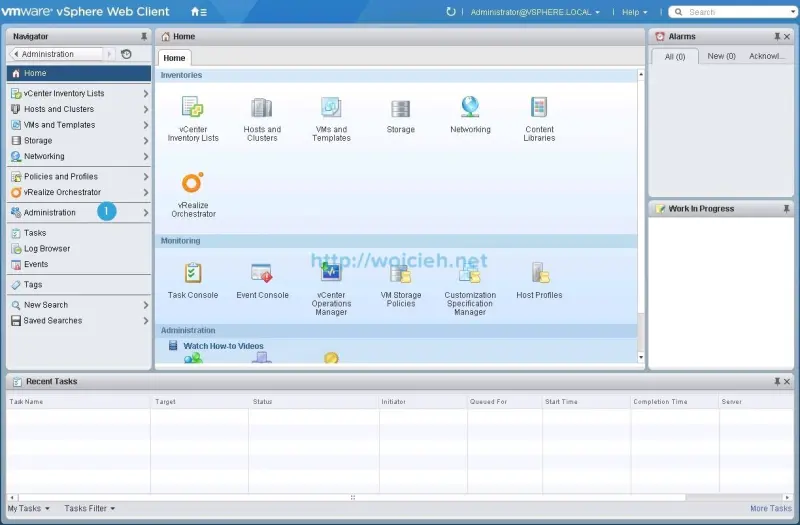Sort Recent Tasks by Completion Time column
This screenshot has height=525, width=800.
(674, 402)
